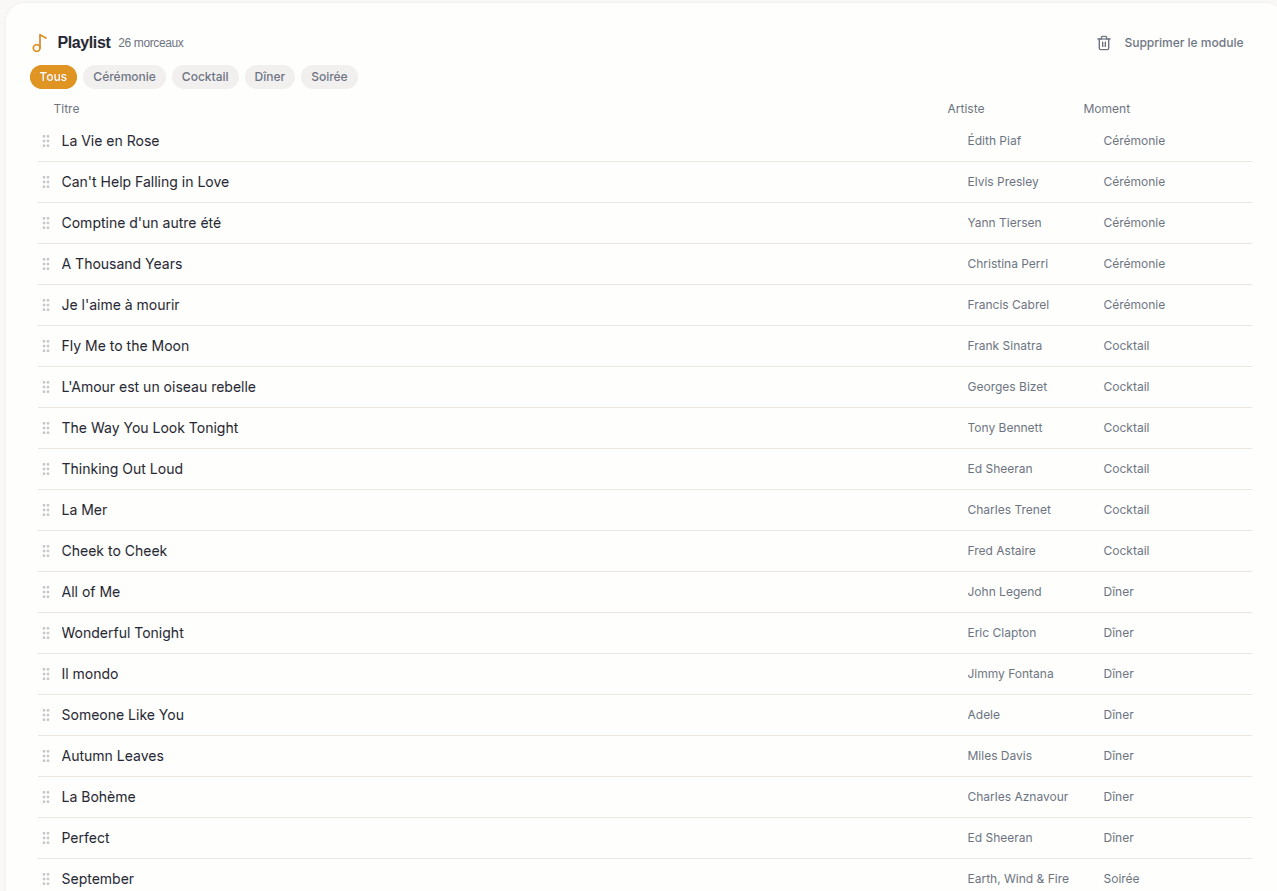Click artist Yann Tiersen
This screenshot has width=1277, height=891.
pyautogui.click(x=1004, y=223)
